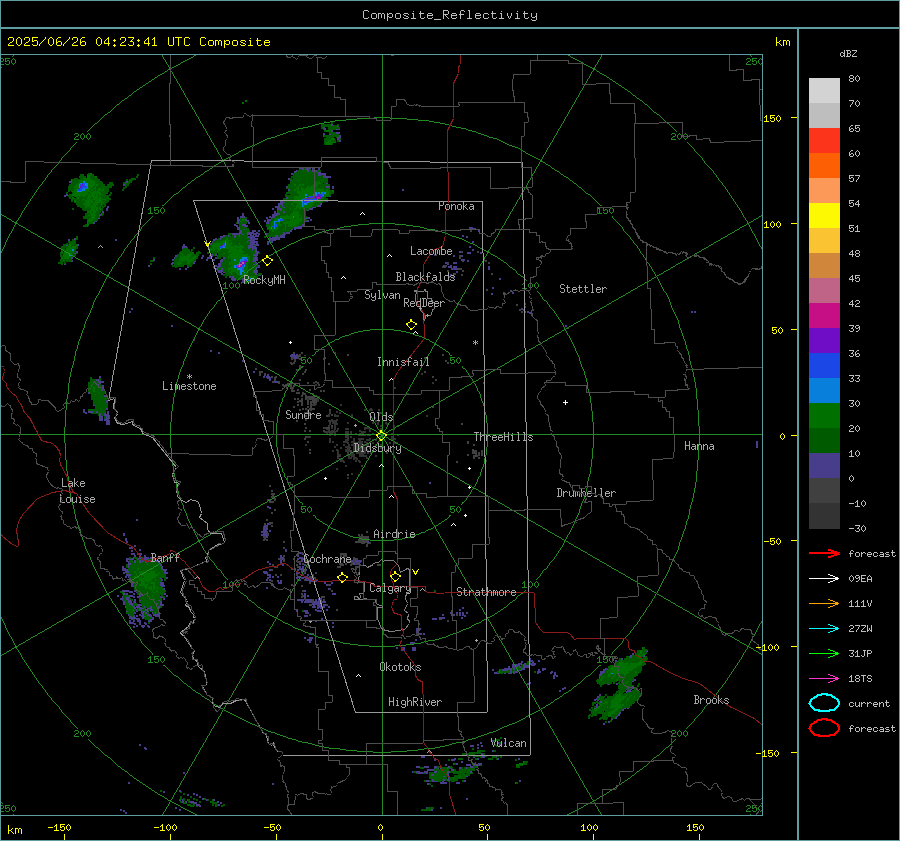Click the HighRiver label

(415, 702)
